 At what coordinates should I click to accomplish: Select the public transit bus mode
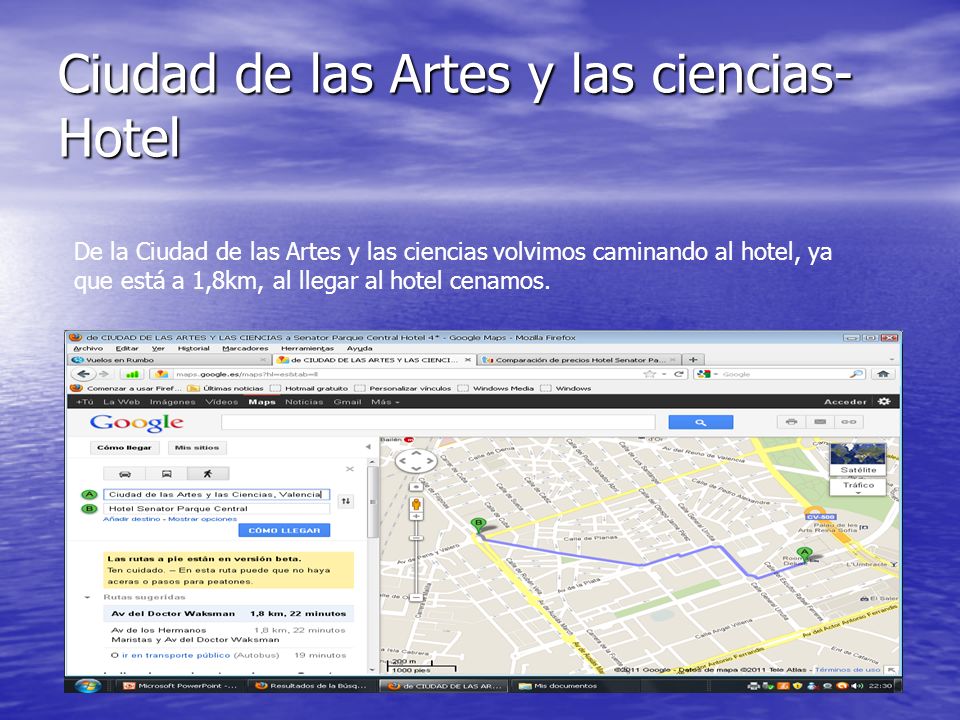[167, 474]
